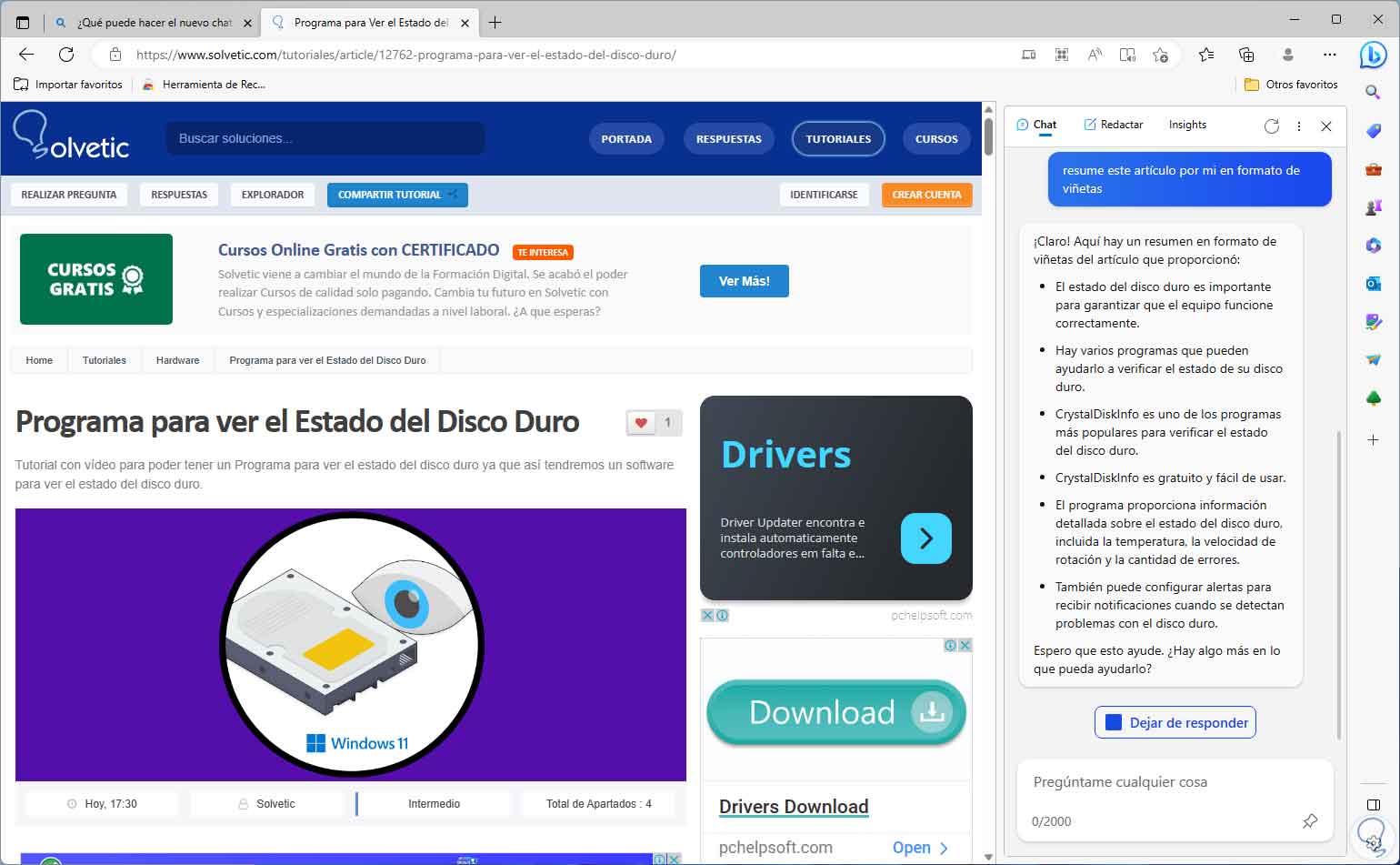The image size is (1400, 865).
Task: Click the 'Pregúntame cualquier cosa' input field
Action: pyautogui.click(x=1175, y=782)
